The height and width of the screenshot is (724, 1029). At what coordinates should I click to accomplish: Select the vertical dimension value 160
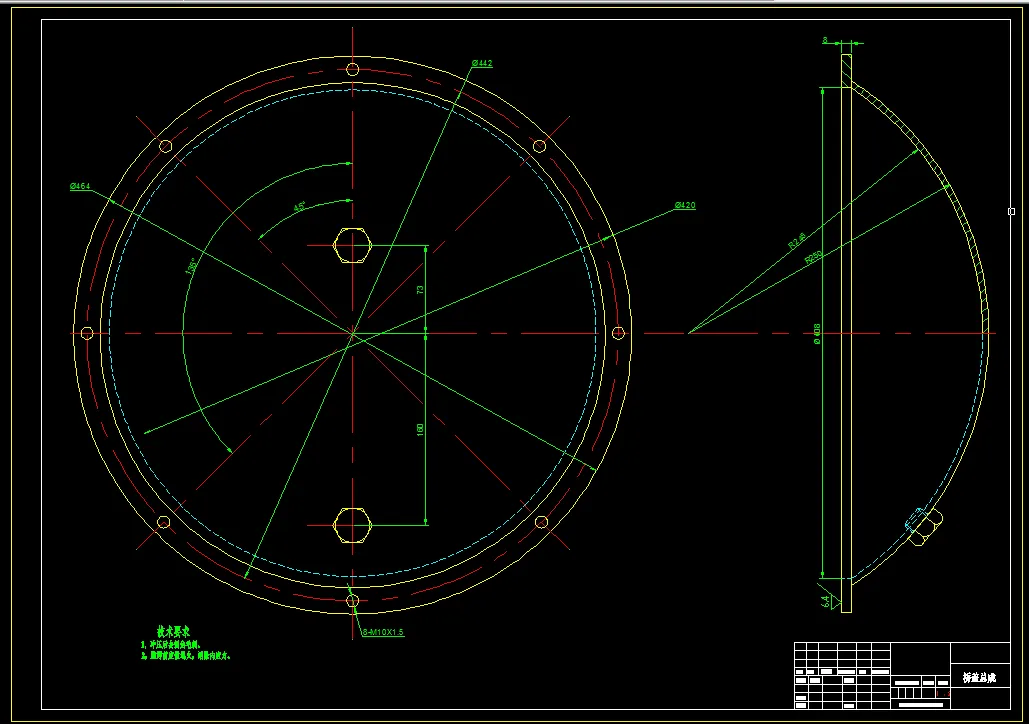pyautogui.click(x=420, y=429)
